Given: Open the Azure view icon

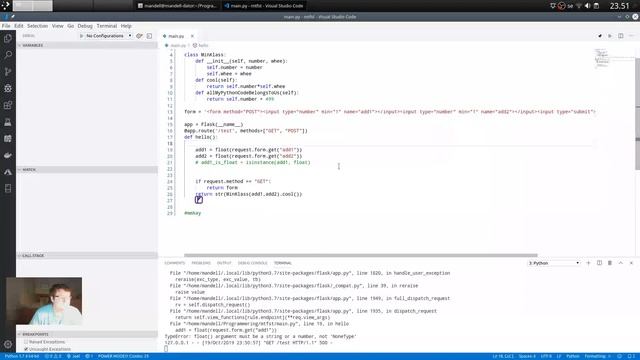Looking at the screenshot, I should point(8,172).
